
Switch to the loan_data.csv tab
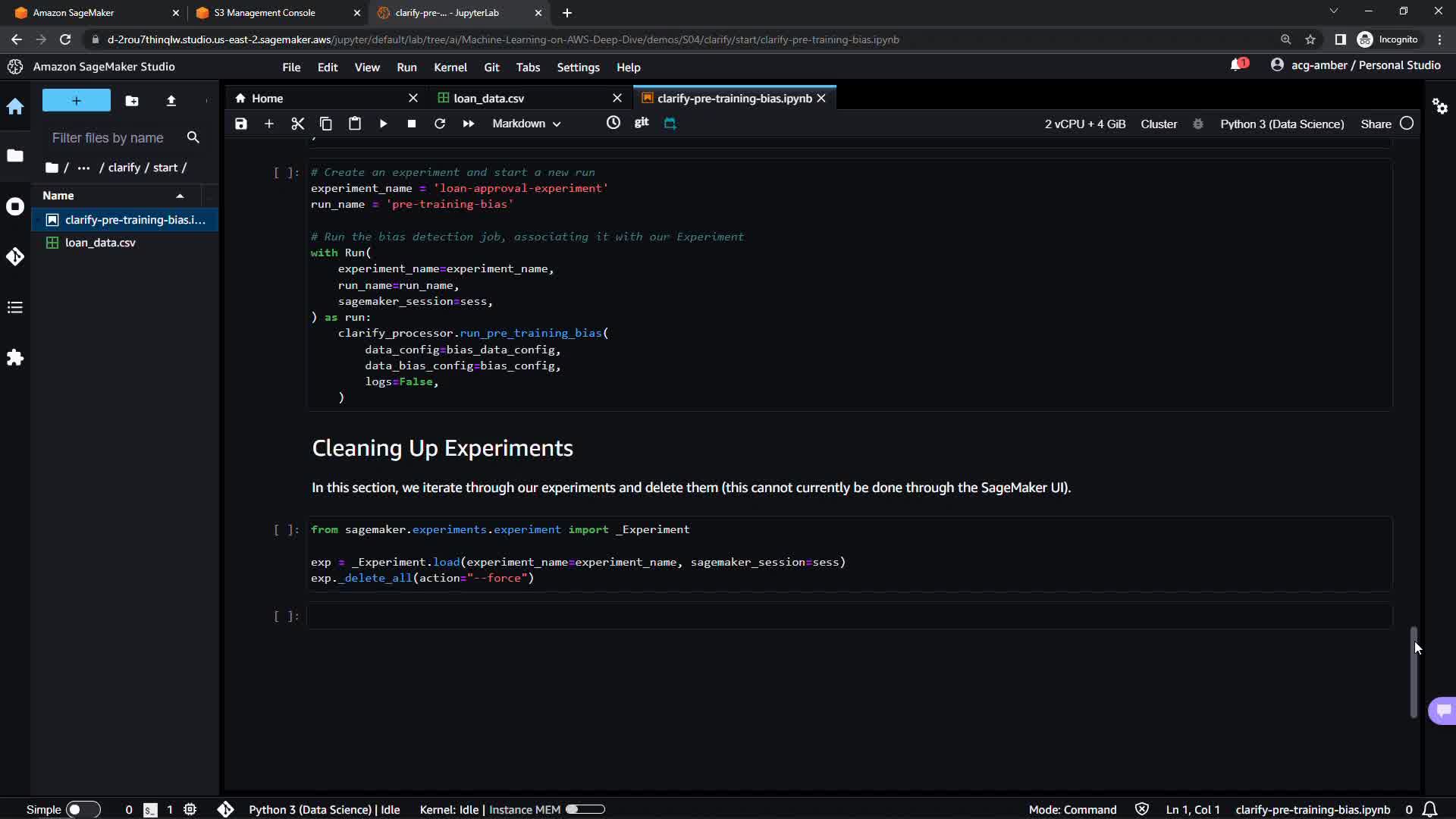[x=488, y=98]
